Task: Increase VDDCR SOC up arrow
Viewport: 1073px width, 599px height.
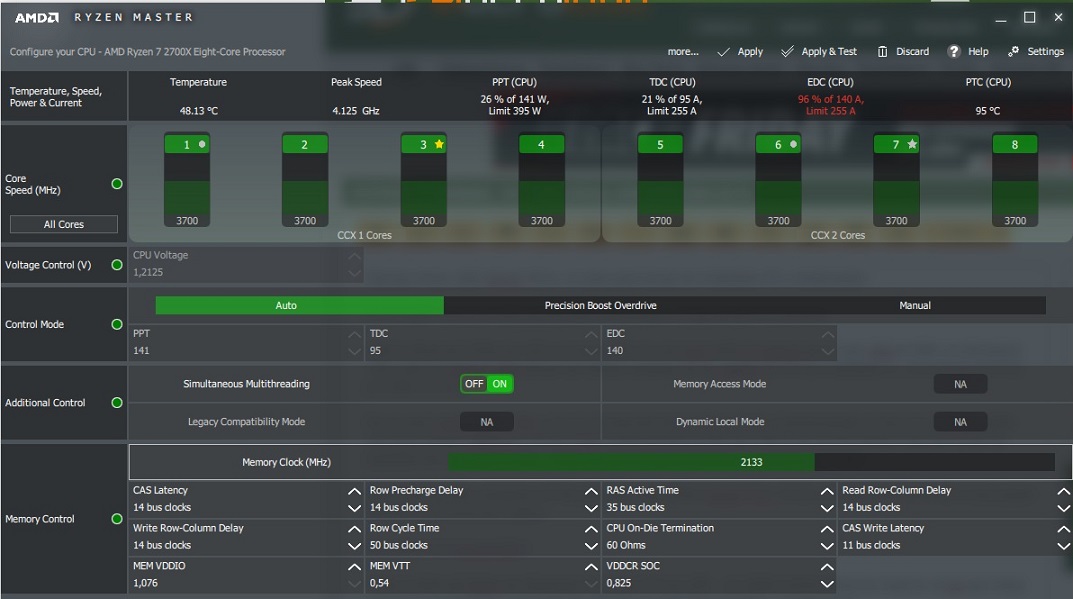Action: (x=827, y=567)
